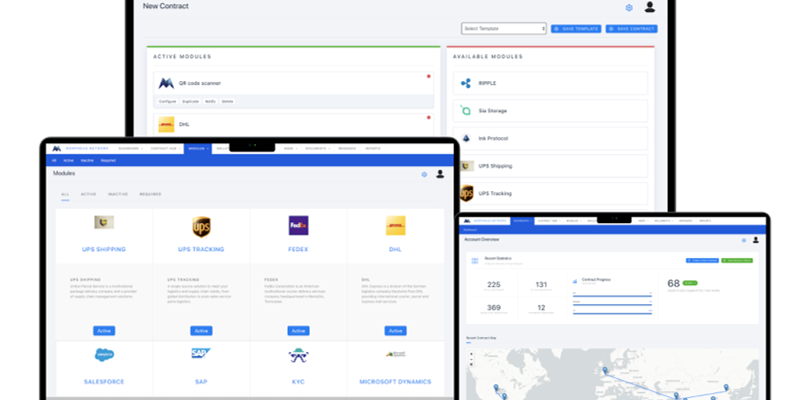801x400 pixels.
Task: Toggle the Active status on UPS Shipping
Action: pos(104,330)
